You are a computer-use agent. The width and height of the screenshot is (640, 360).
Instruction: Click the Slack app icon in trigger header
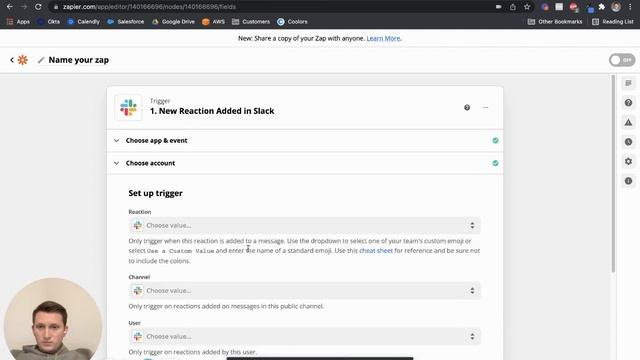[x=129, y=108]
